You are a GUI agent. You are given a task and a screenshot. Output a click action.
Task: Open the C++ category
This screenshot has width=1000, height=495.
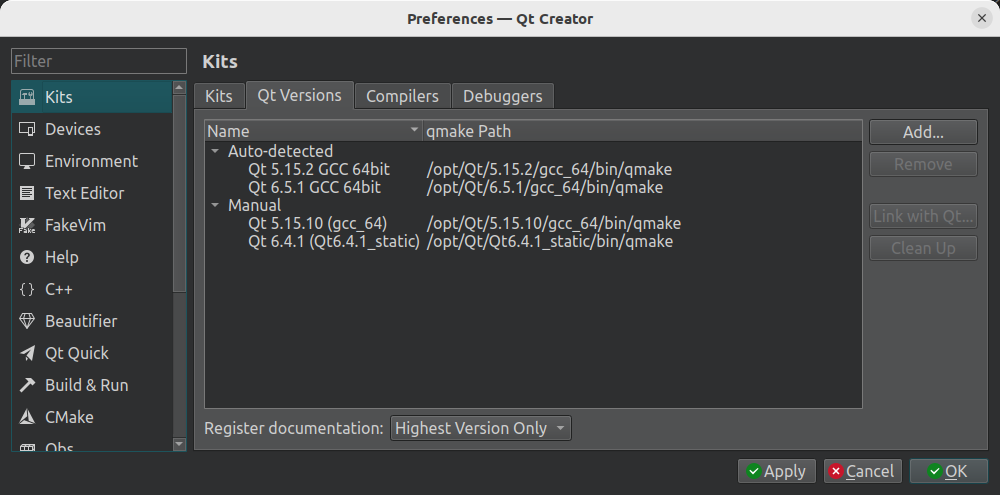(x=92, y=289)
